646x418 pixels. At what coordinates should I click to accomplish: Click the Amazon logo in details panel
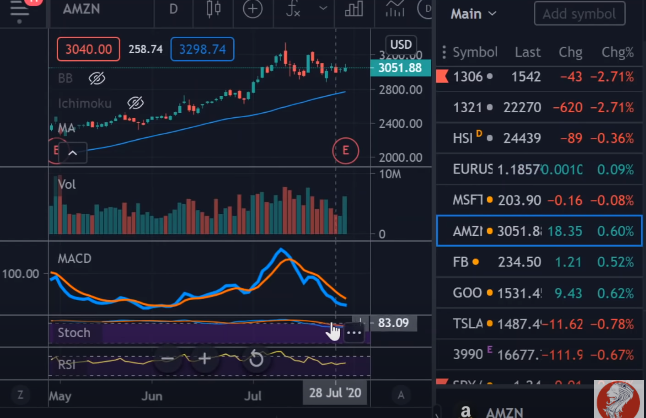tap(466, 411)
